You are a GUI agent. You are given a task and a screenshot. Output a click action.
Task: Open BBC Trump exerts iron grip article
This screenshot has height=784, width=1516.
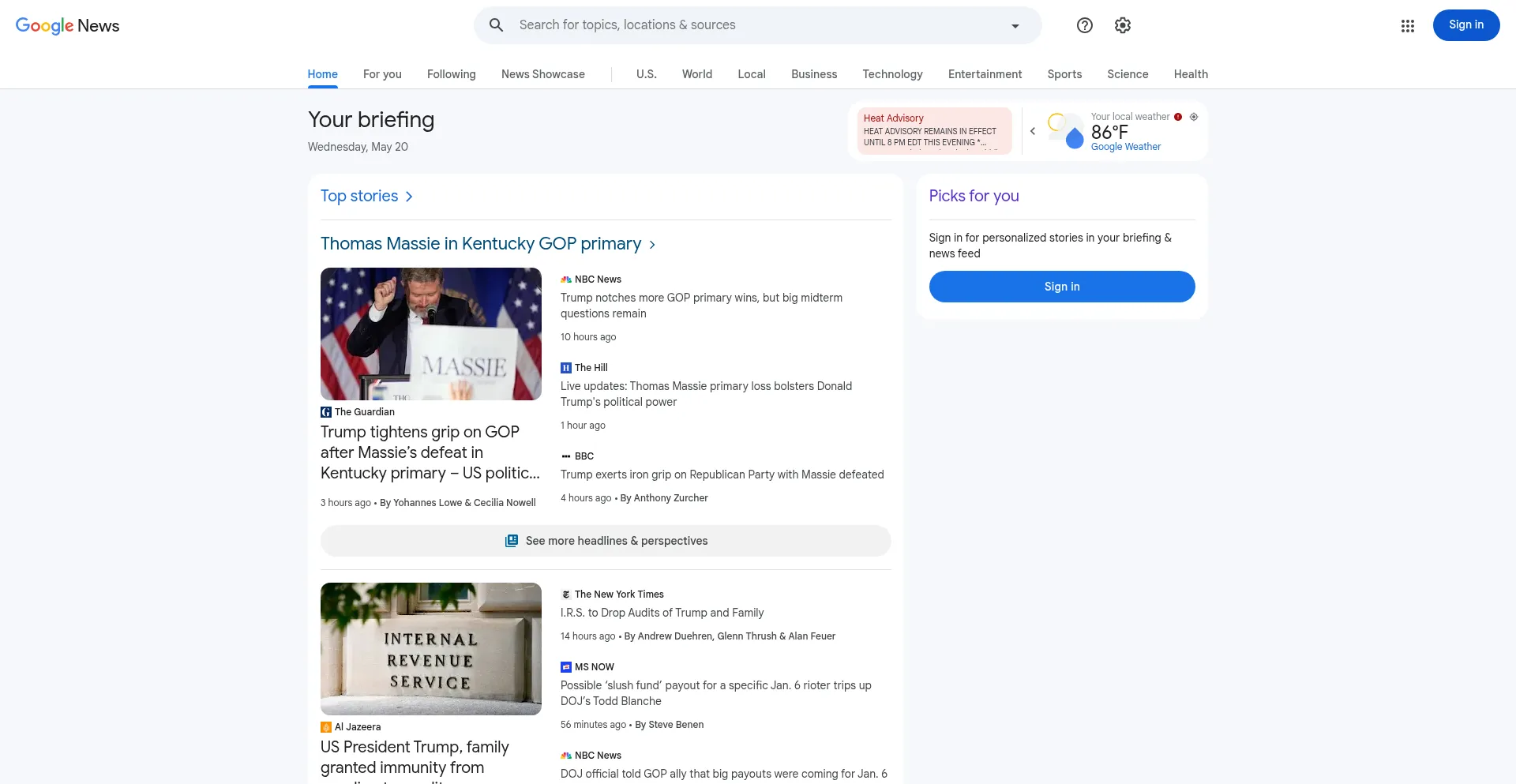click(722, 475)
